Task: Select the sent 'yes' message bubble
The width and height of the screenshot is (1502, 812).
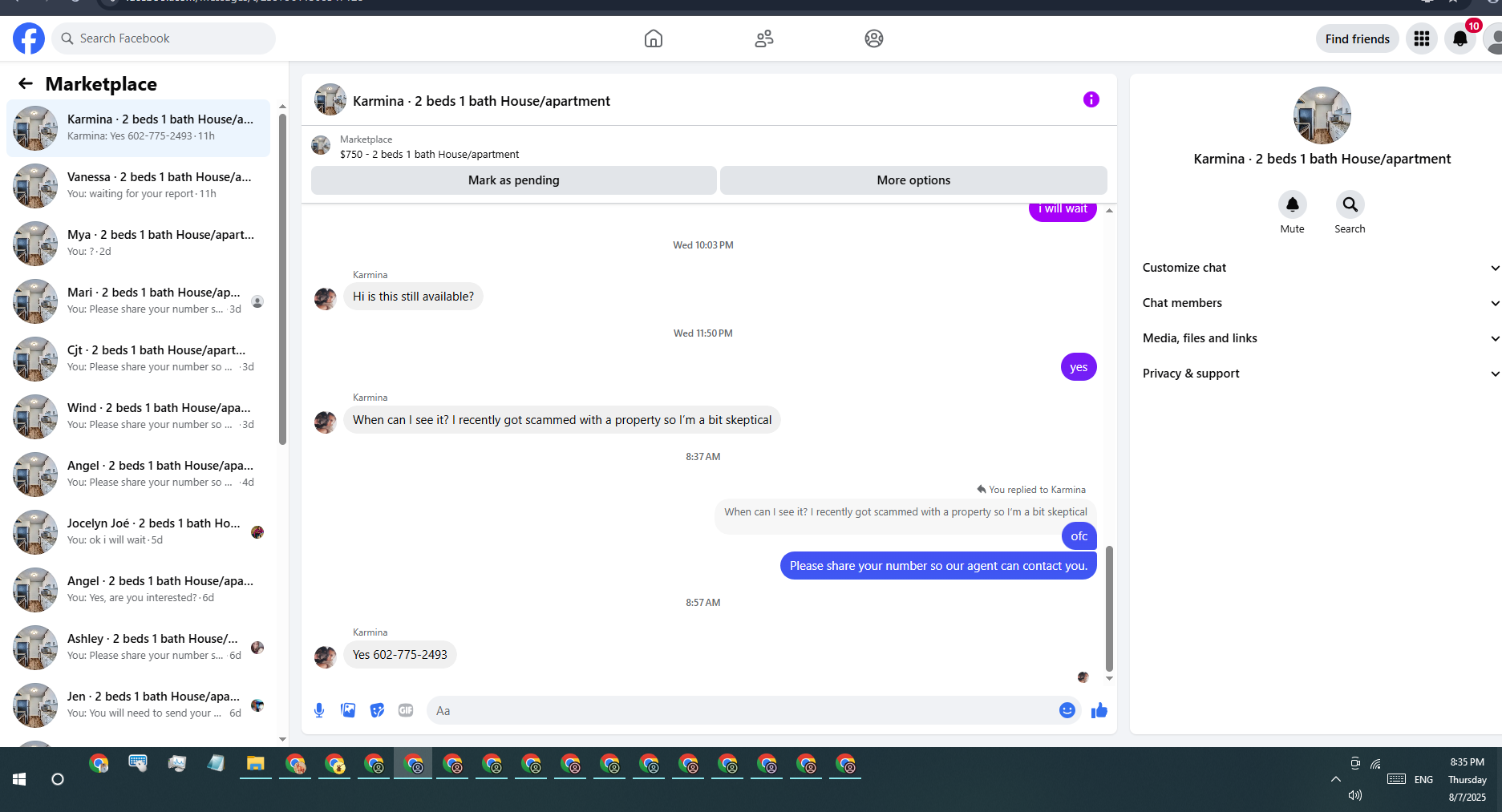Action: click(x=1079, y=367)
